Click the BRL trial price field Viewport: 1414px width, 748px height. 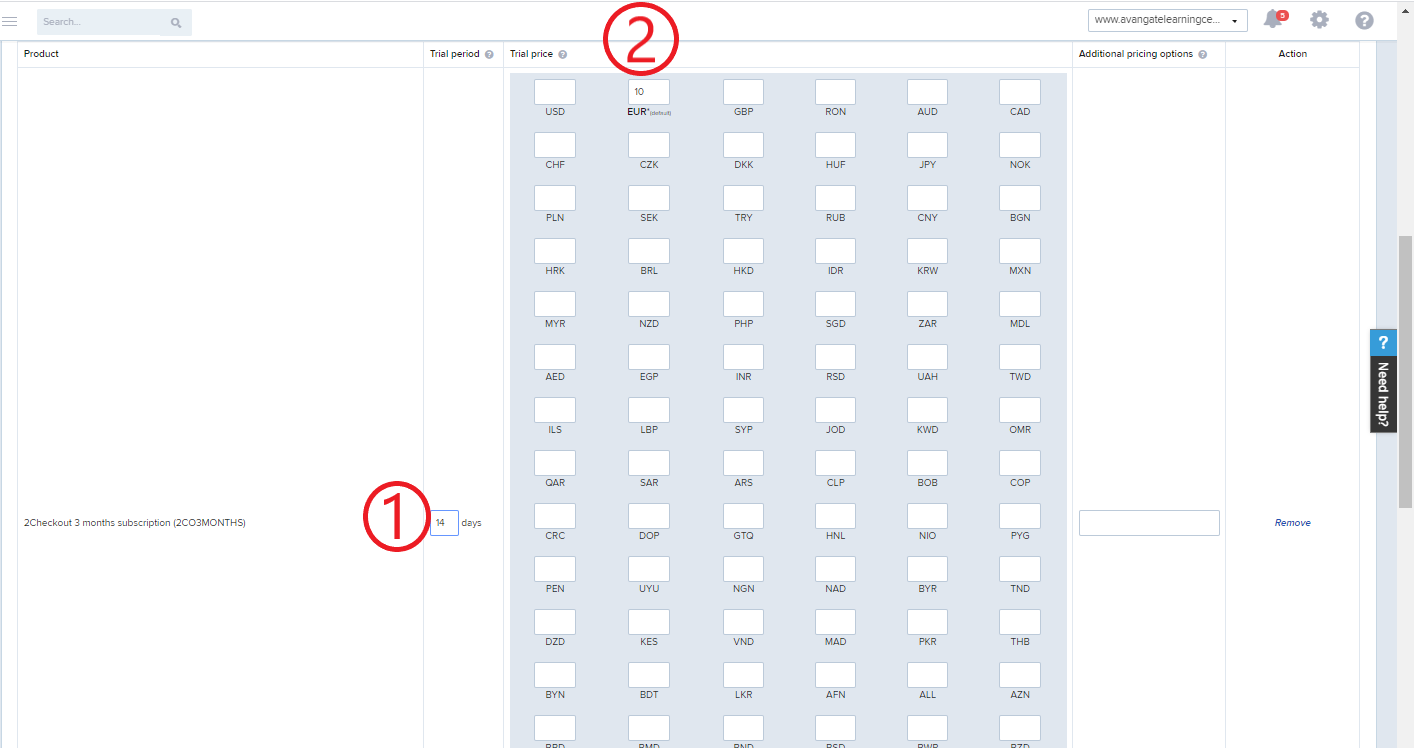click(649, 251)
